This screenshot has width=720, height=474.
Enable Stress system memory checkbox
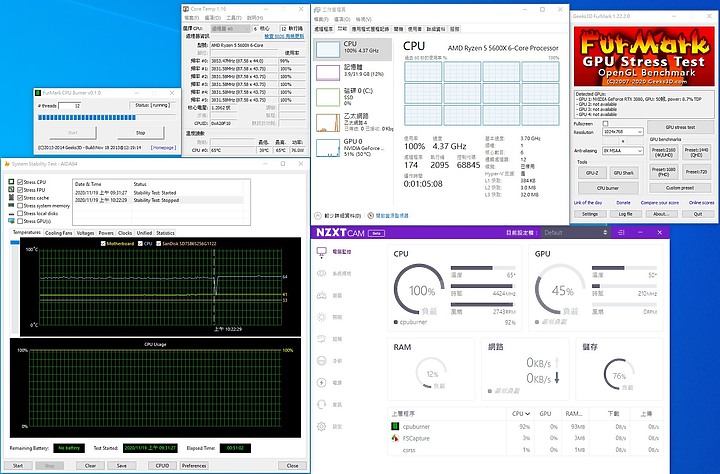pyautogui.click(x=20, y=205)
